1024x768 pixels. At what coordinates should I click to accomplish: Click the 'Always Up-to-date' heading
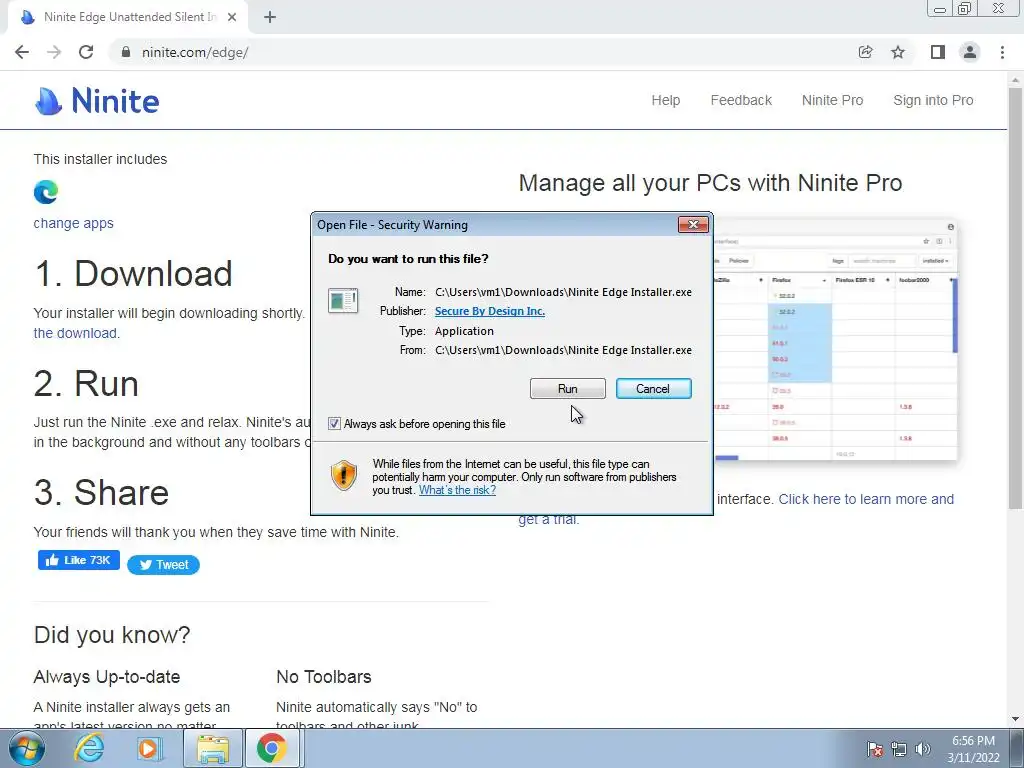click(x=106, y=677)
